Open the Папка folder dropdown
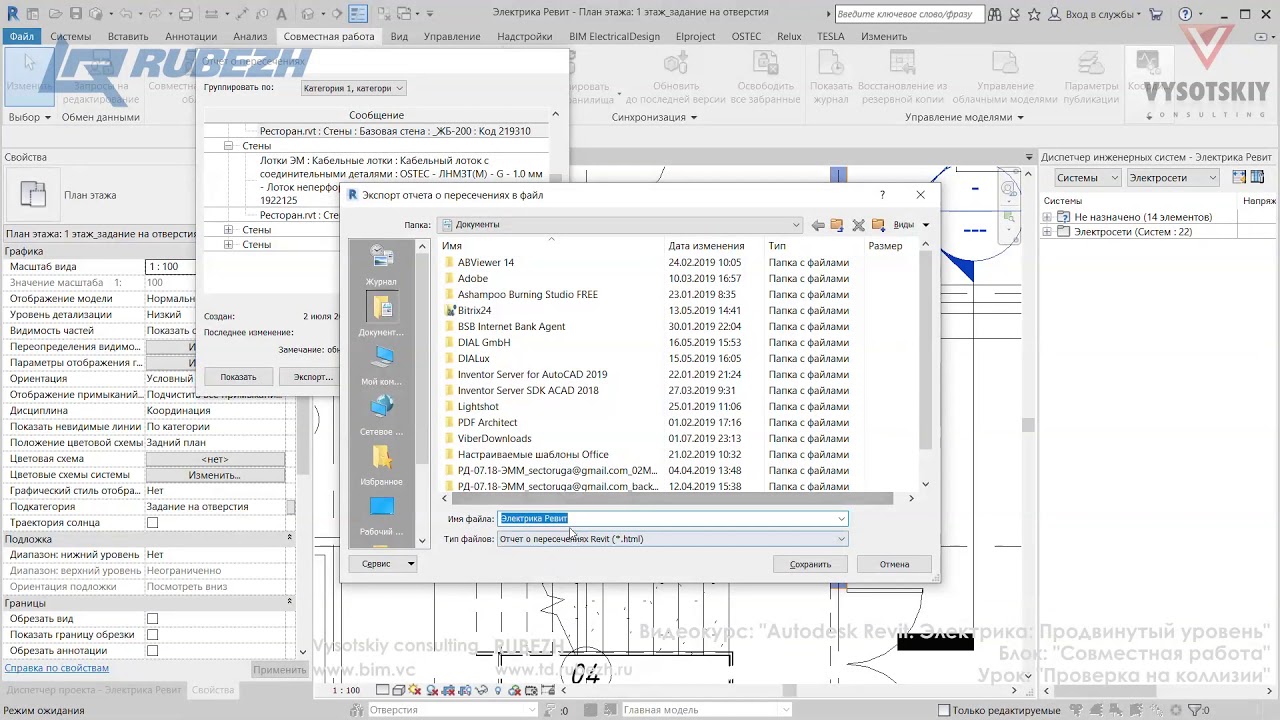This screenshot has width=1280, height=720. pos(620,225)
